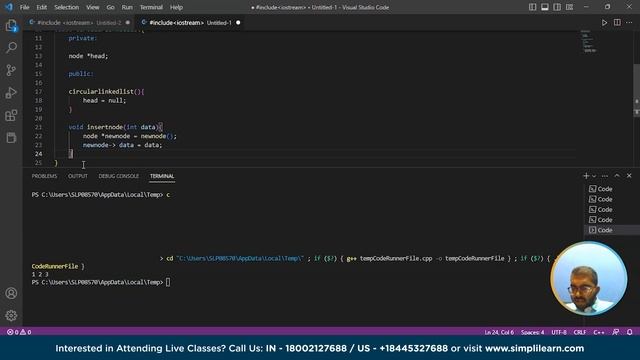Change indentation via Spaces: 4
Screen dimensions: 640x360
pos(532,332)
